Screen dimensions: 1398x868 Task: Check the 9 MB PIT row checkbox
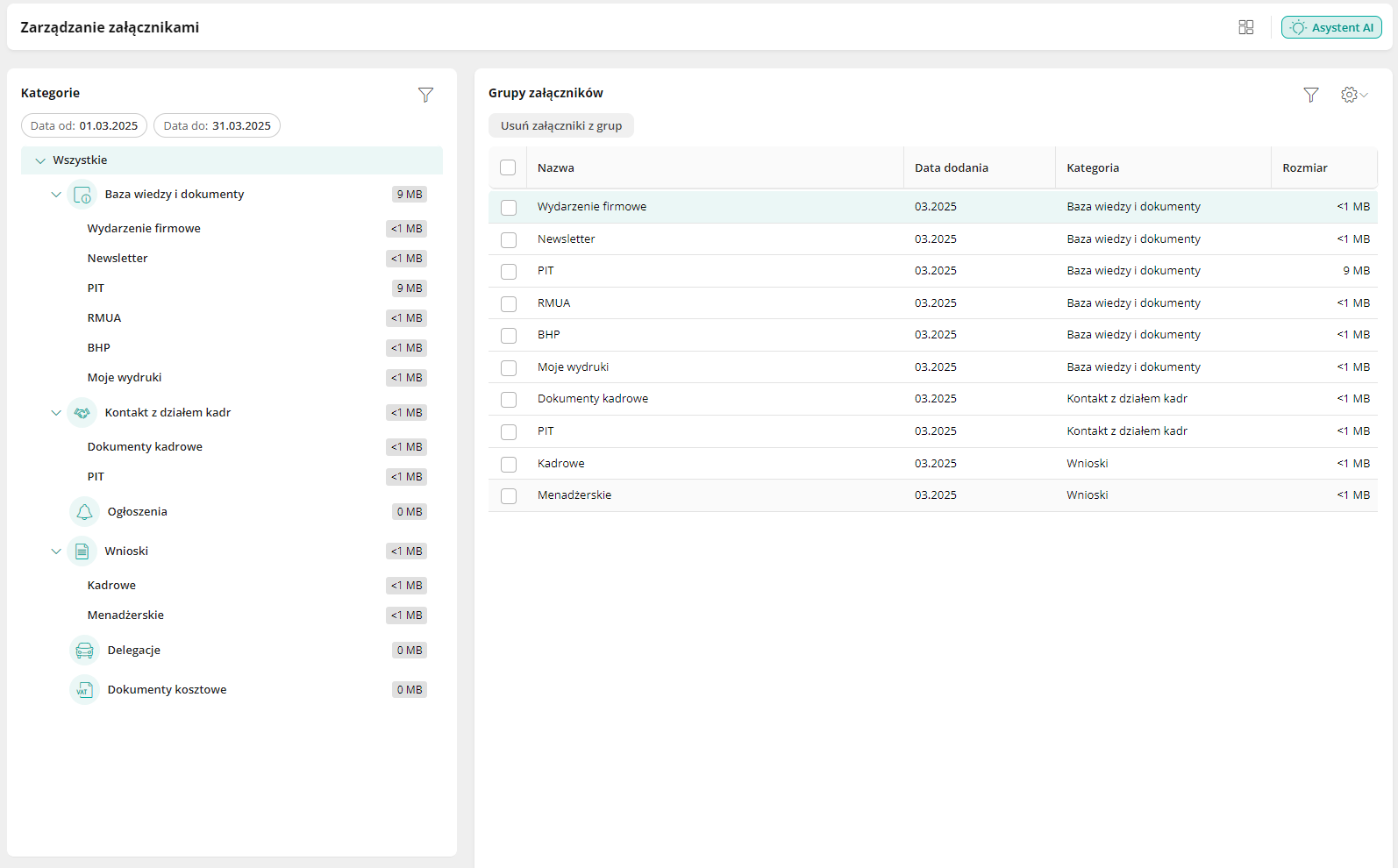tap(509, 272)
